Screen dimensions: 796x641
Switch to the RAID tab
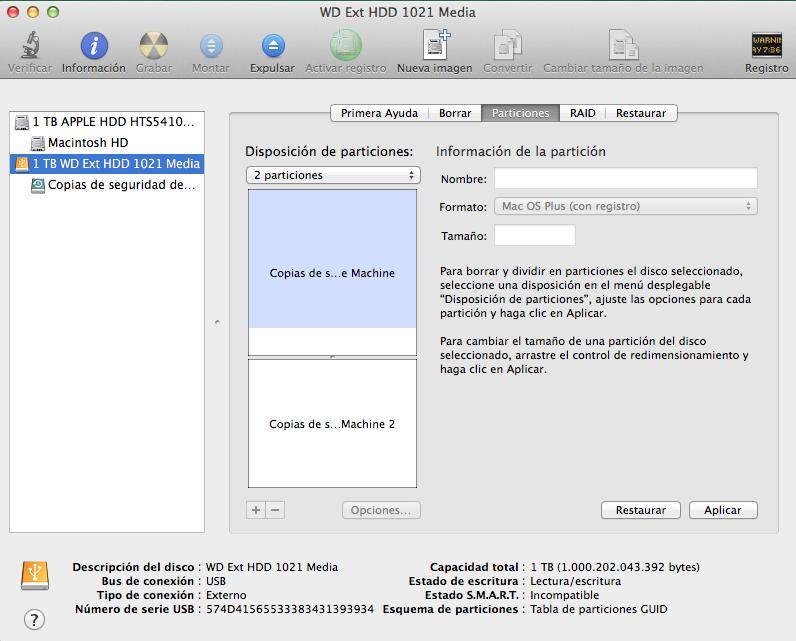click(582, 113)
